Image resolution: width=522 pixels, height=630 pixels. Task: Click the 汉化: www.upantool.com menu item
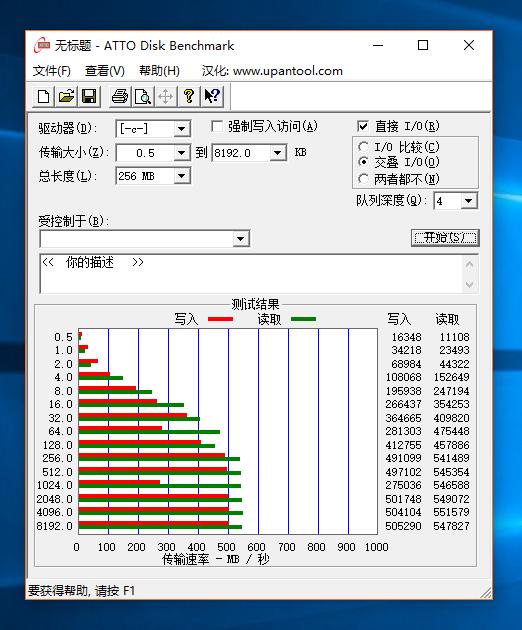tap(272, 71)
